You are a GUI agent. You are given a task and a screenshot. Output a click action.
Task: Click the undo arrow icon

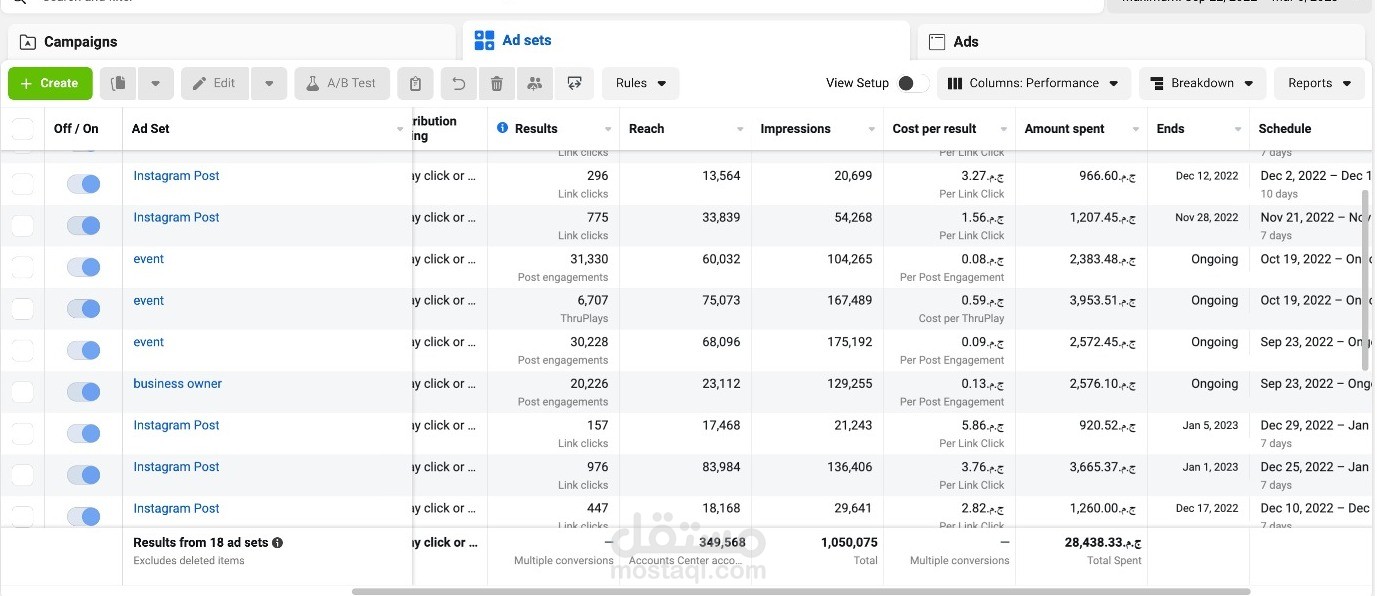tap(459, 84)
